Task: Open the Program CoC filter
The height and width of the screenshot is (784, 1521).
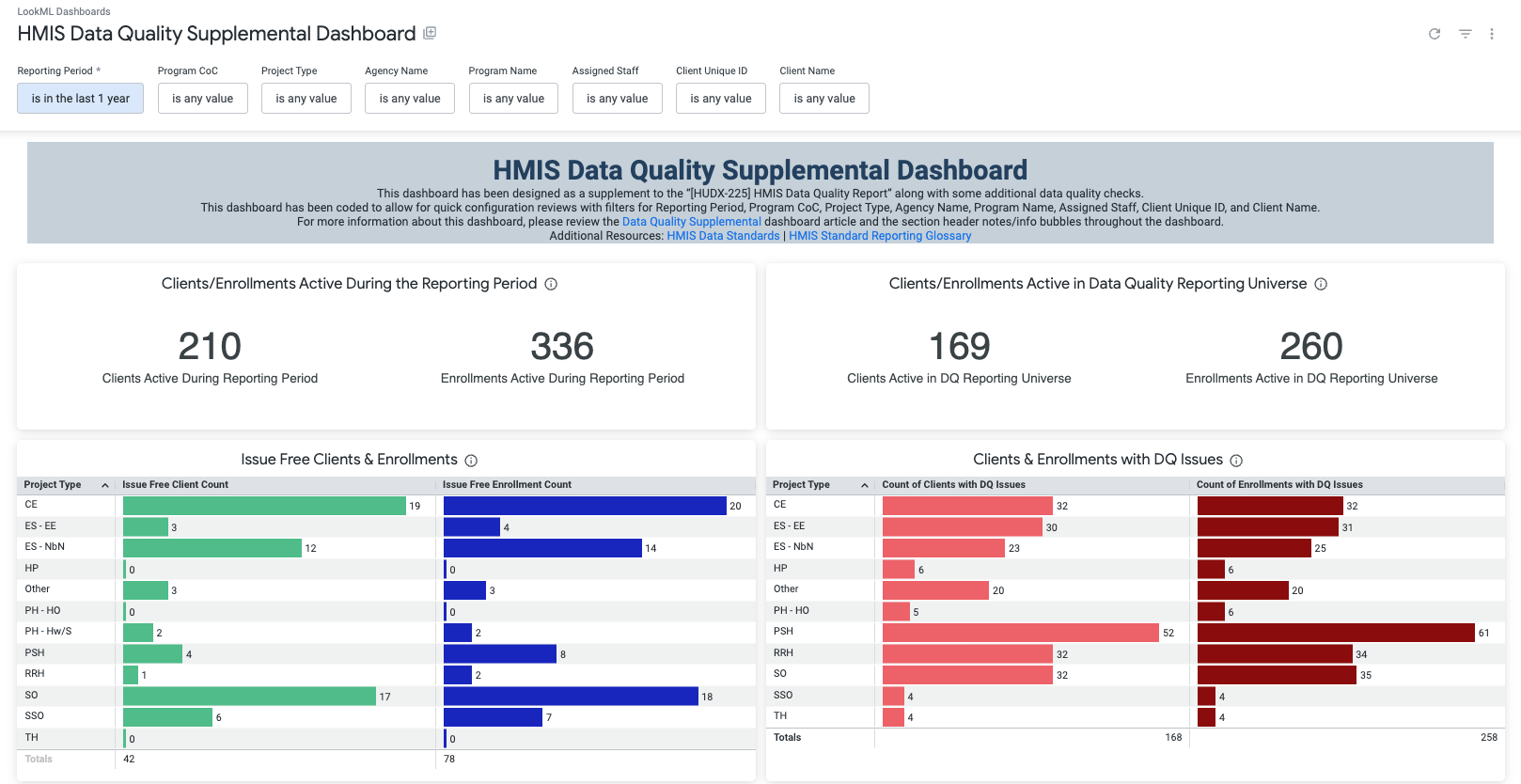Action: [202, 99]
